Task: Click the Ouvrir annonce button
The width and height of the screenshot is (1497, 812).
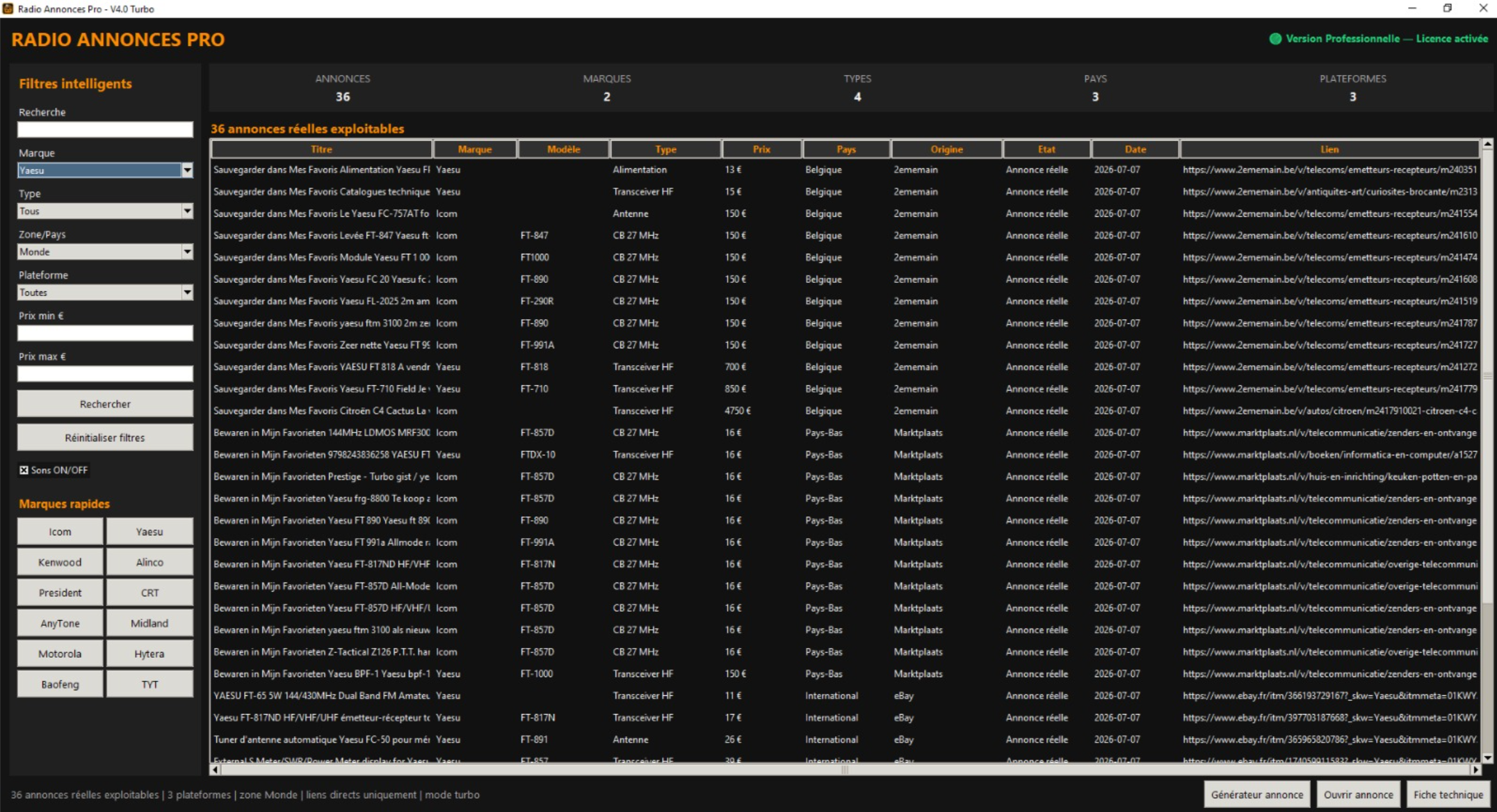Action: (x=1358, y=795)
